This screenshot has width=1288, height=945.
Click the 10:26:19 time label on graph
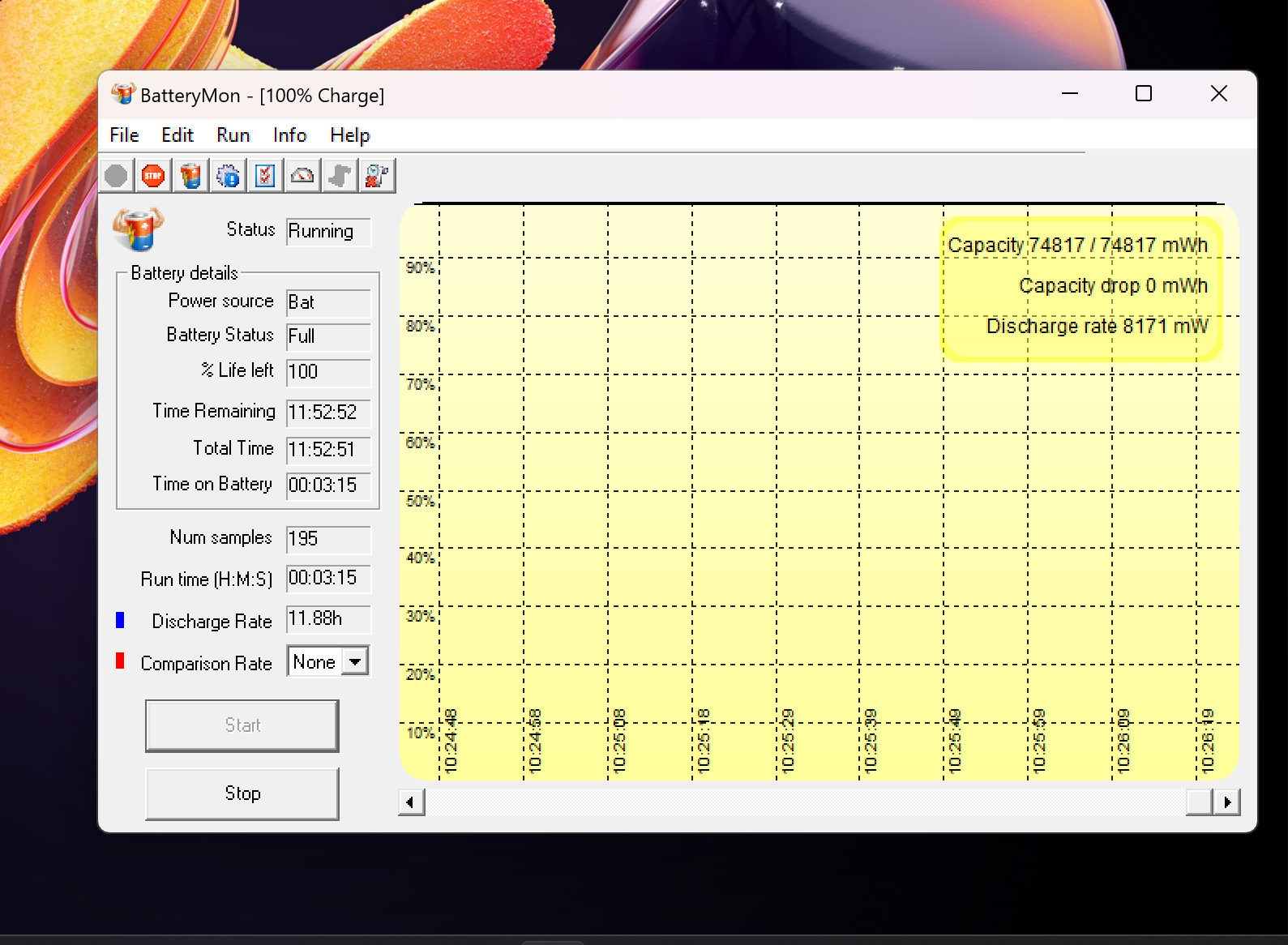click(x=1208, y=741)
